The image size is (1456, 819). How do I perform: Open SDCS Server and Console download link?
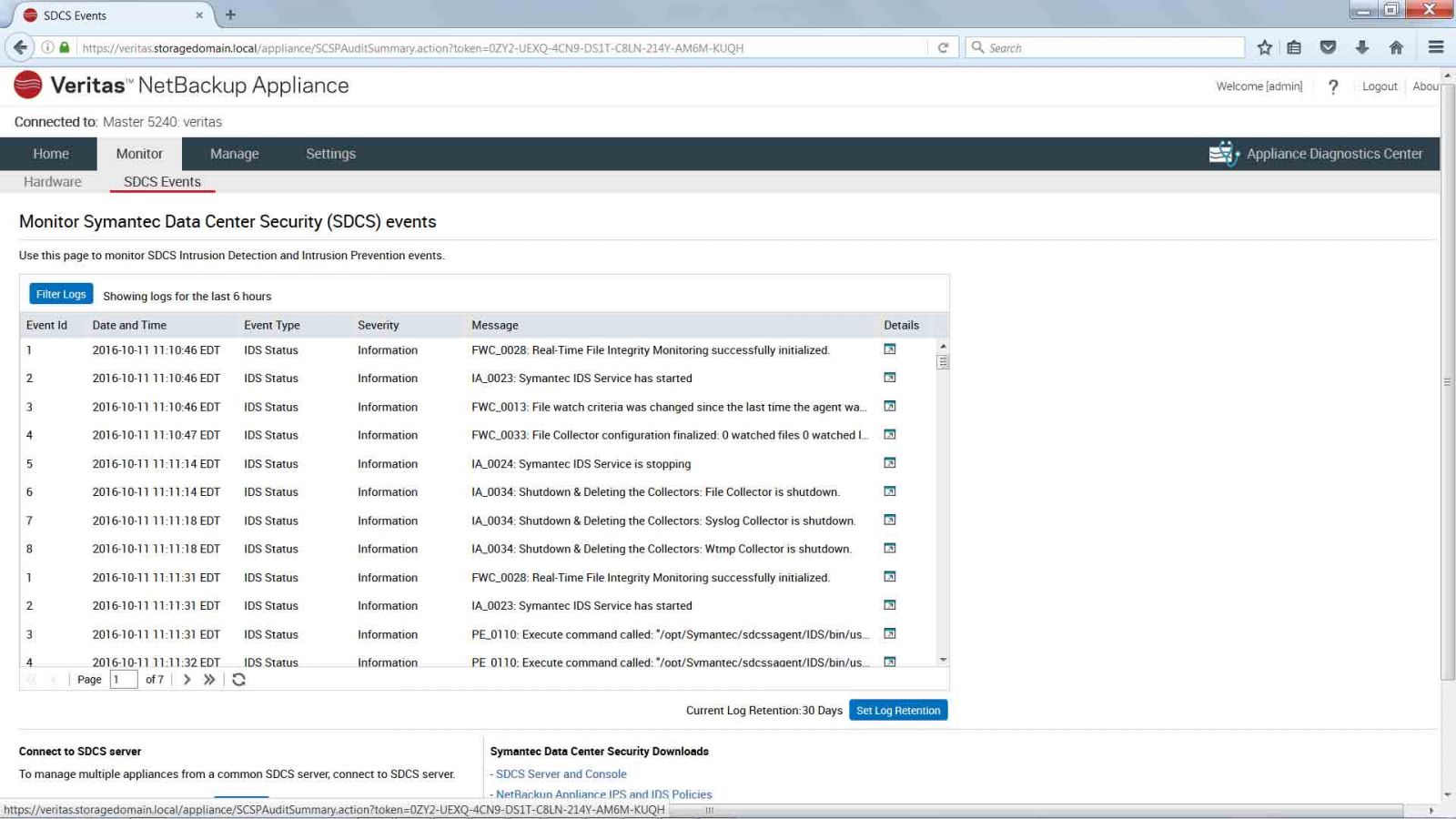[x=561, y=774]
